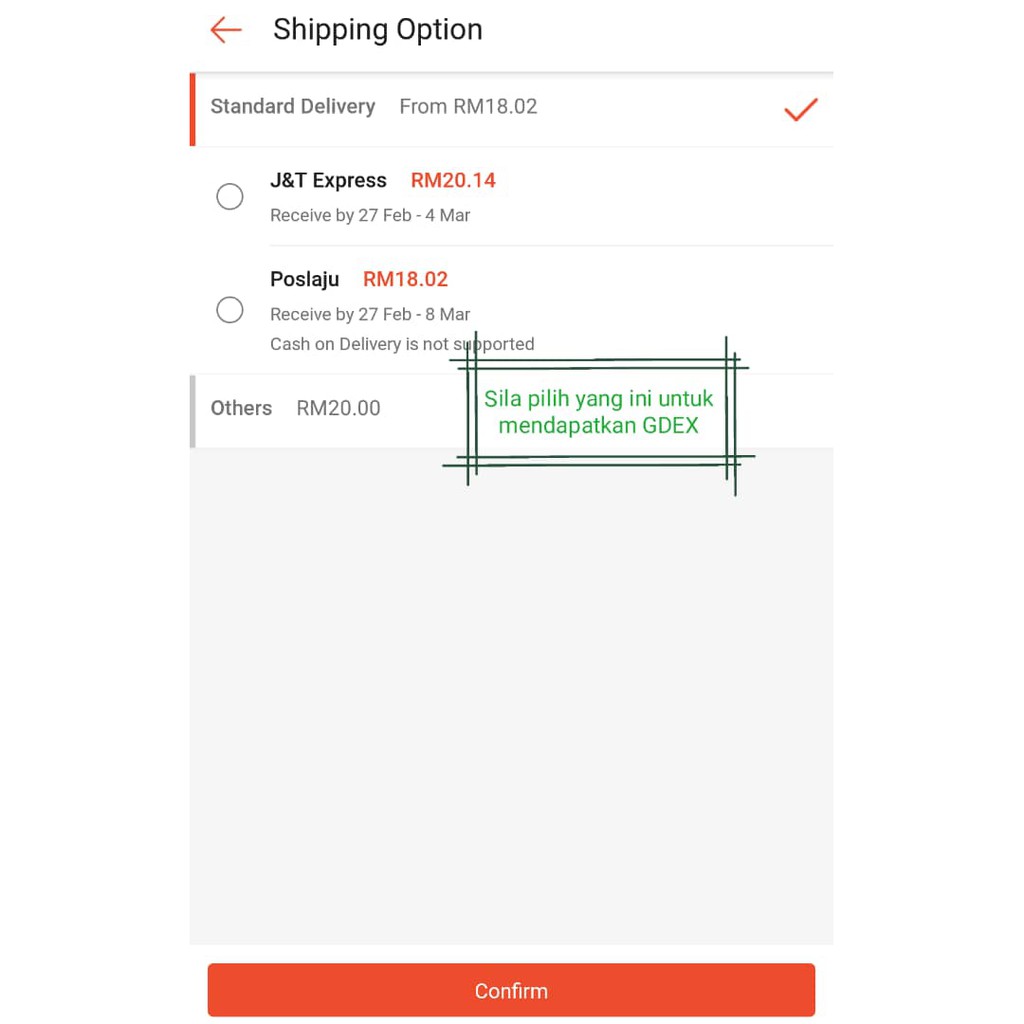The width and height of the screenshot is (1024, 1024).
Task: Tap the "Receive by 27 Feb - 8 Mar" text
Action: coord(370,314)
